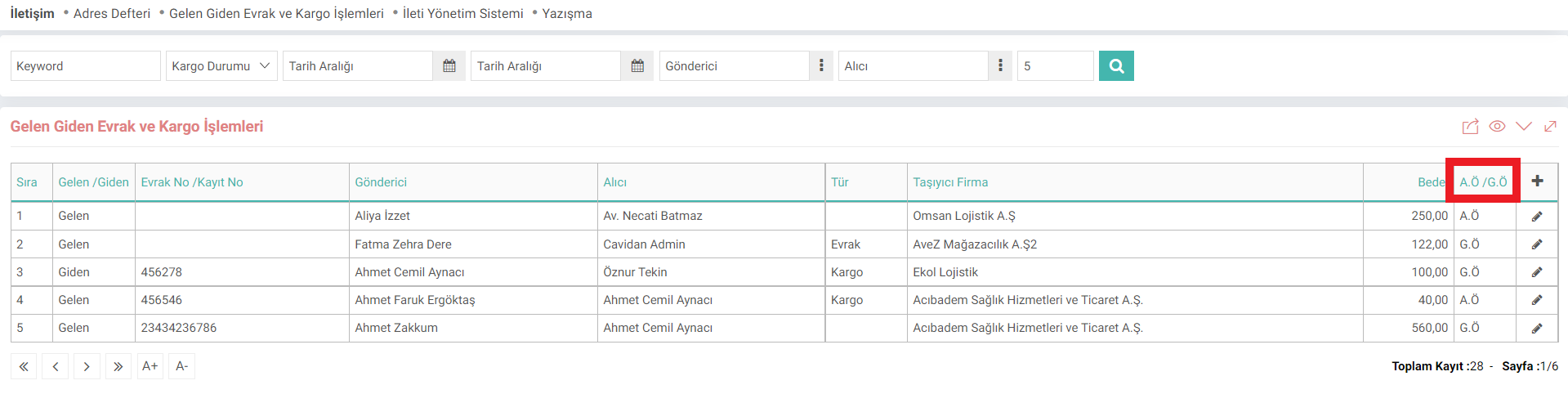Sort by the Gönderici column header
The height and width of the screenshot is (394, 1568).
pyautogui.click(x=381, y=182)
